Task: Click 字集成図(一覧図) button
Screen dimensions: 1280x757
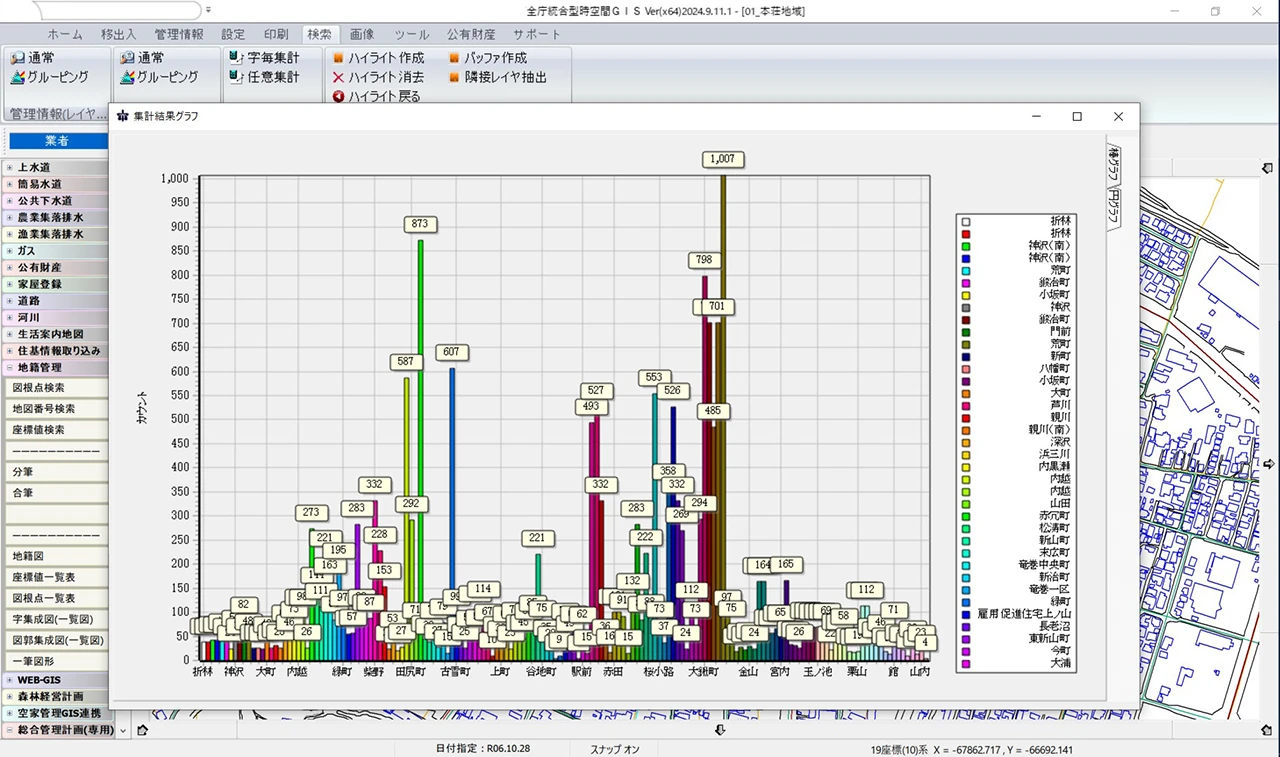Action: coord(57,619)
